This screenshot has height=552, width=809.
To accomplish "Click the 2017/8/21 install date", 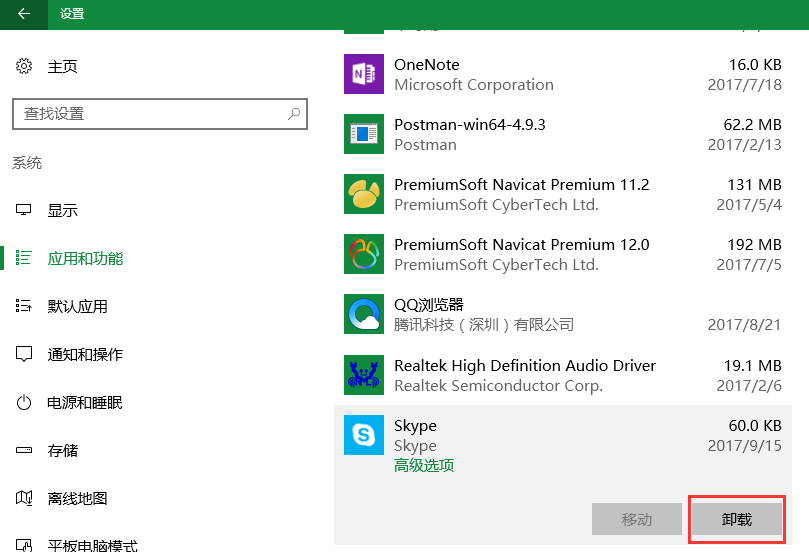I will (745, 325).
